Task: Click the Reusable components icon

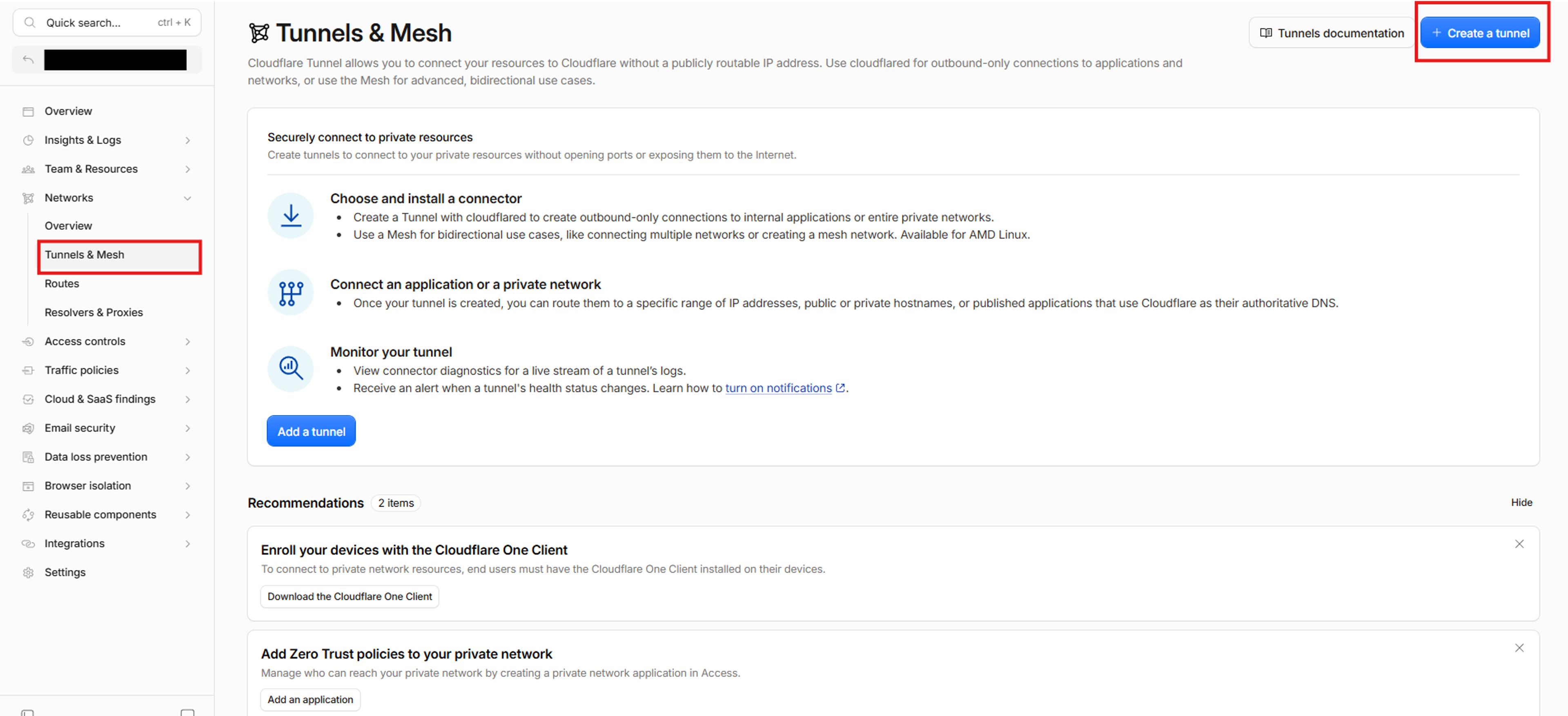Action: 28,515
